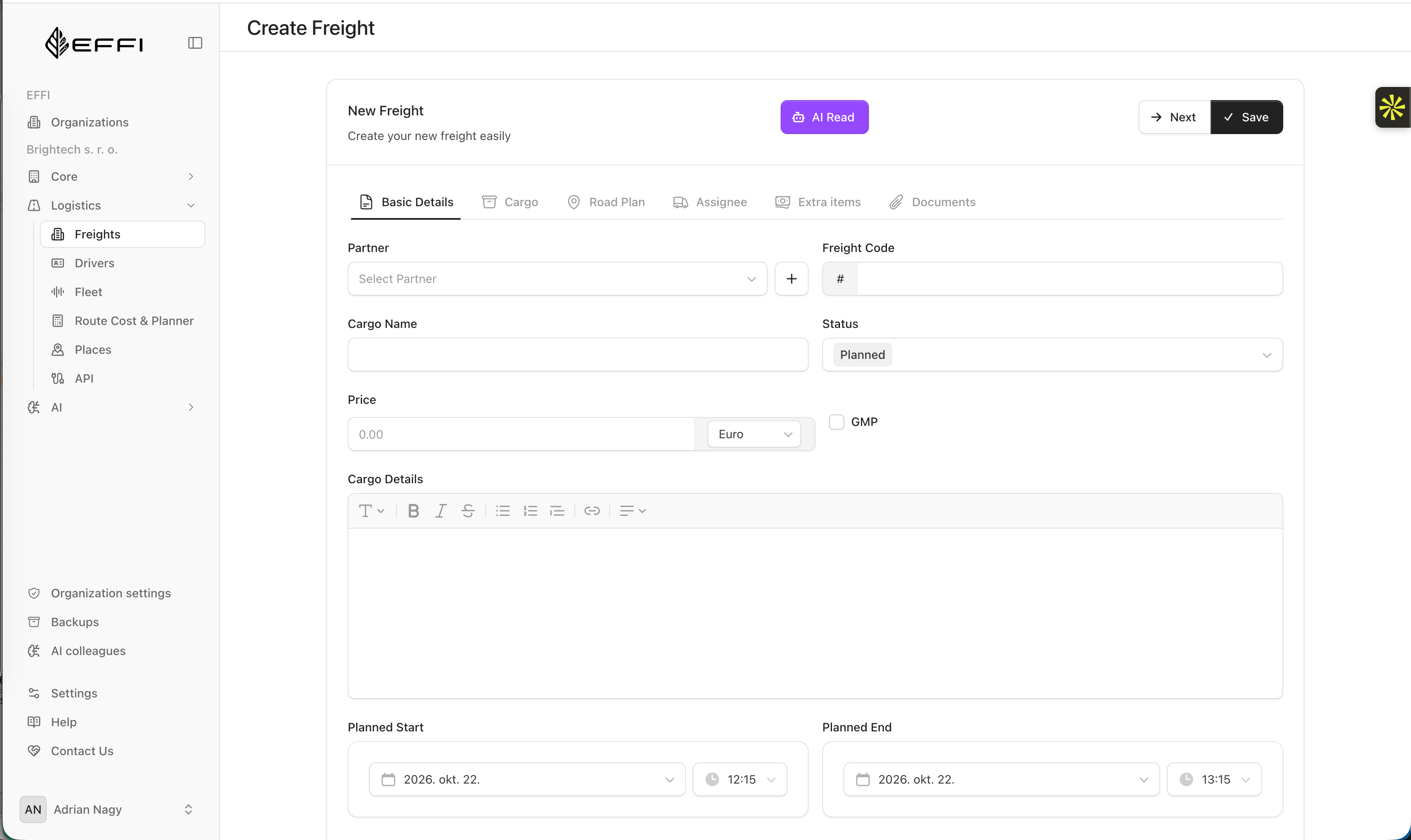Toggle strikethrough formatting in Cargo Details
The image size is (1411, 840).
(x=468, y=511)
